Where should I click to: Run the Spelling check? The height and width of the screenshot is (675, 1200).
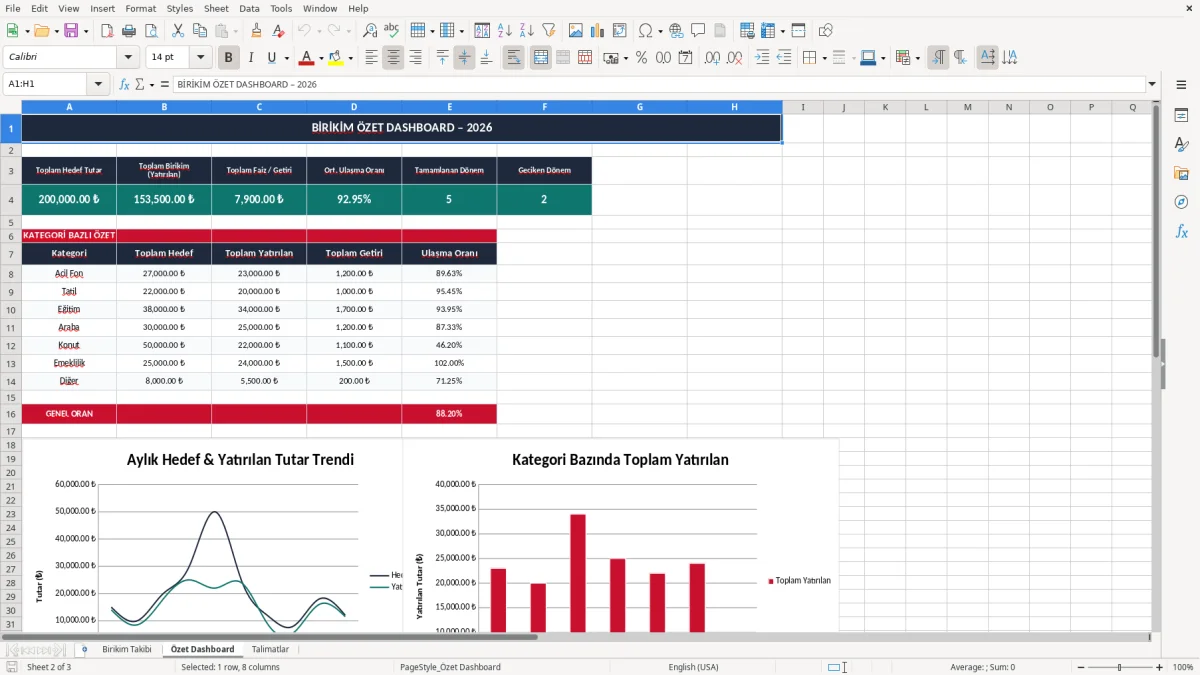(x=392, y=31)
